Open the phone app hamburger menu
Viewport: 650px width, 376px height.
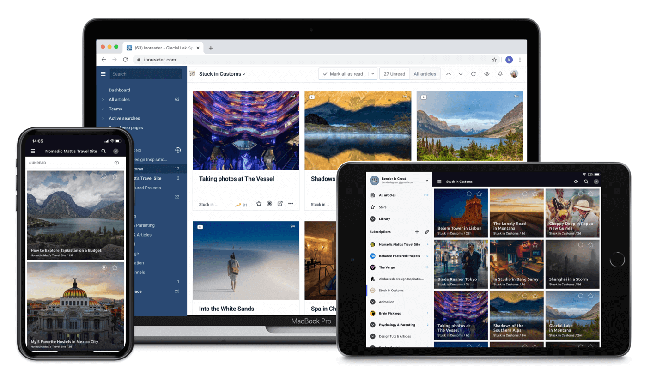click(x=33, y=151)
